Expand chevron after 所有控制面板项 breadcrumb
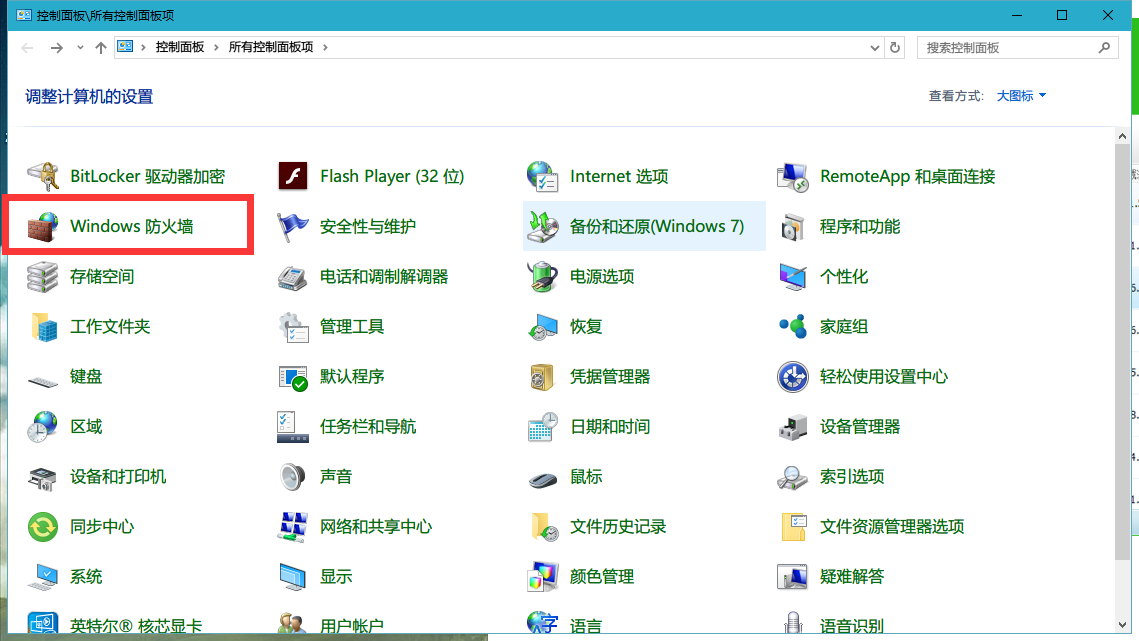Viewport: 1139px width, 641px height. coord(325,47)
